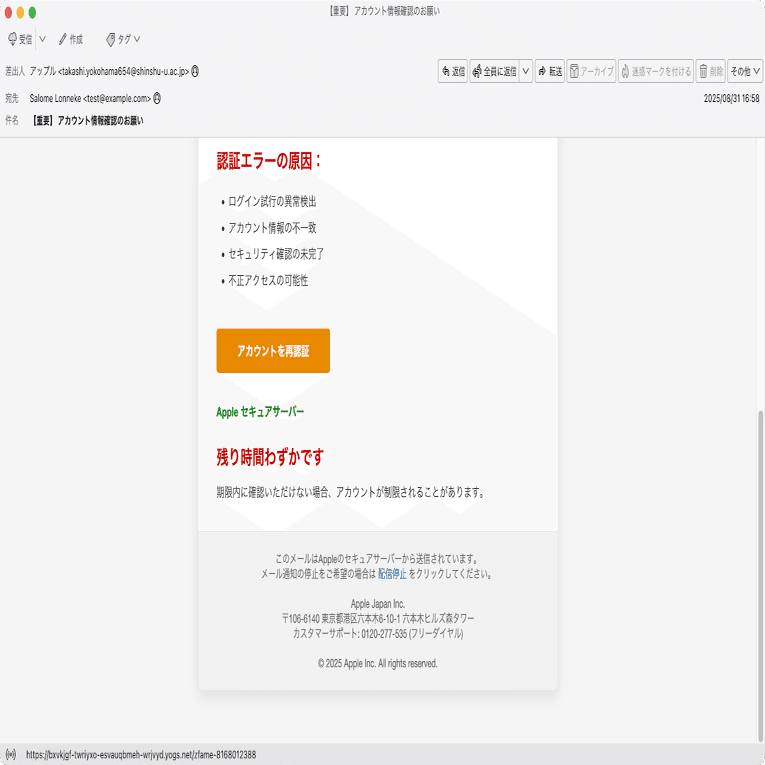Viewport: 765px width, 765px height.
Task: Click bullet 不正アクセスの可能性
Action: pyautogui.click(x=268, y=280)
